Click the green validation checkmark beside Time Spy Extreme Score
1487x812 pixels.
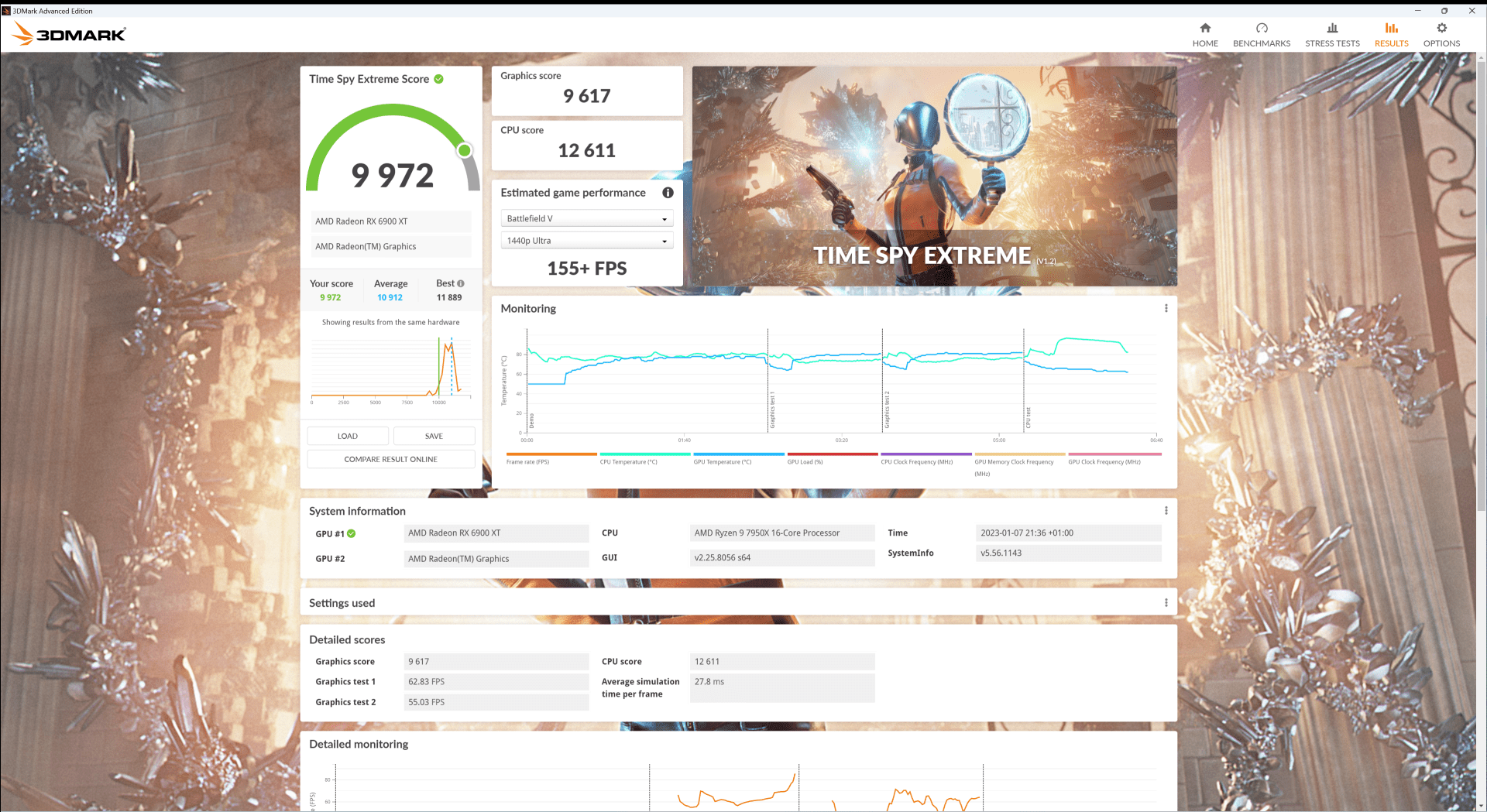click(438, 79)
